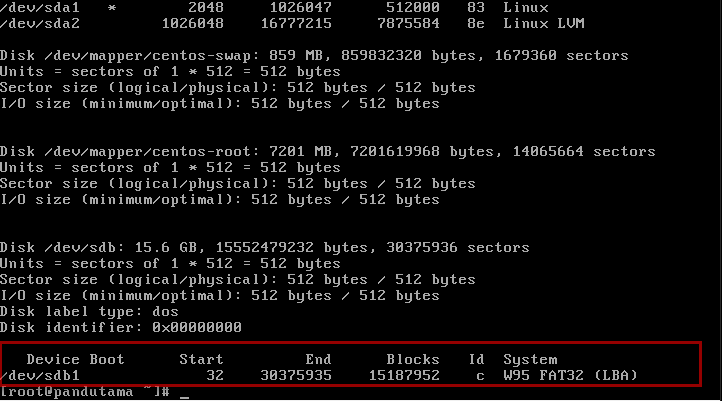Image resolution: width=722 pixels, height=401 pixels.
Task: Click the 30375935 end sector value
Action: 296,375
